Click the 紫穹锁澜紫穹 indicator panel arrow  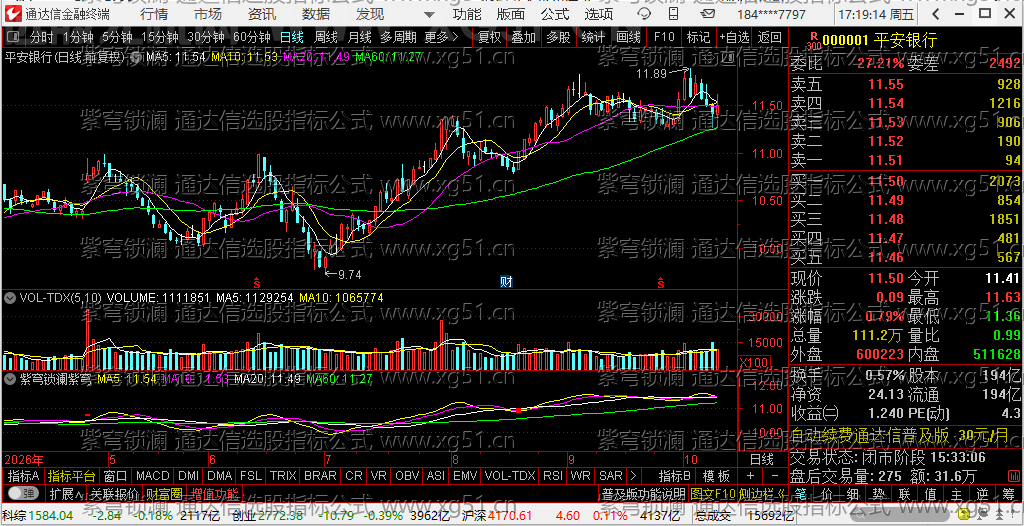tap(10, 378)
